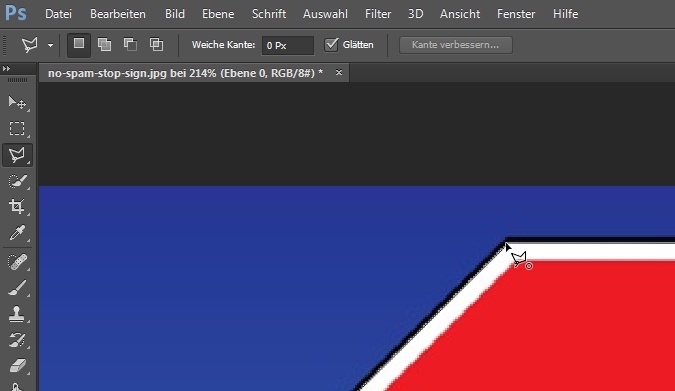The image size is (675, 391).
Task: Open the Bild menu
Action: point(175,14)
